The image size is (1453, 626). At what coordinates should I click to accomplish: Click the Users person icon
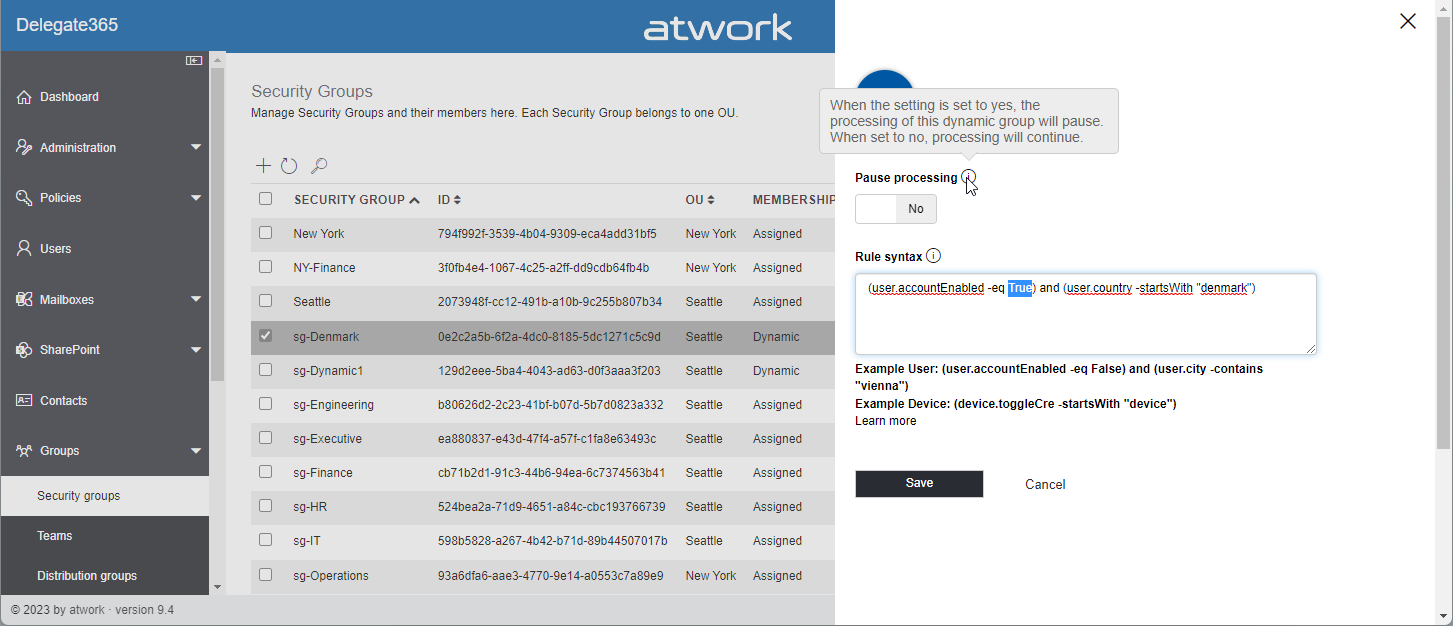coord(25,248)
